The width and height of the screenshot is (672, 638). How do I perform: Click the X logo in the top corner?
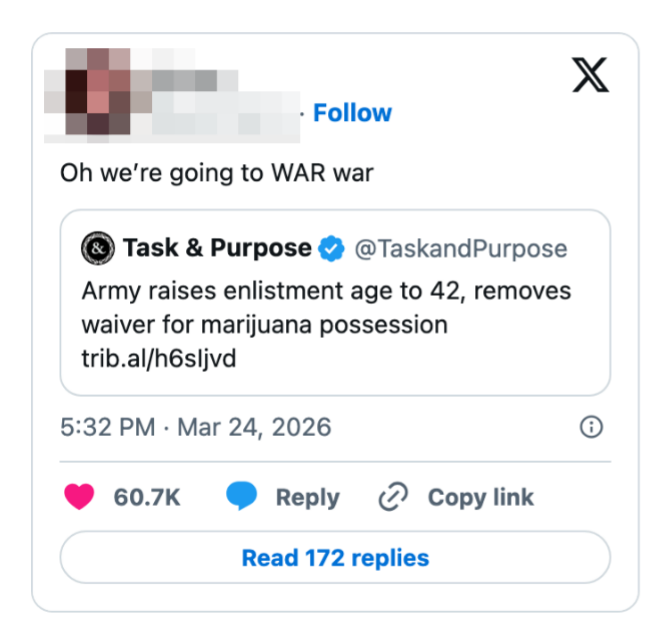[x=590, y=75]
